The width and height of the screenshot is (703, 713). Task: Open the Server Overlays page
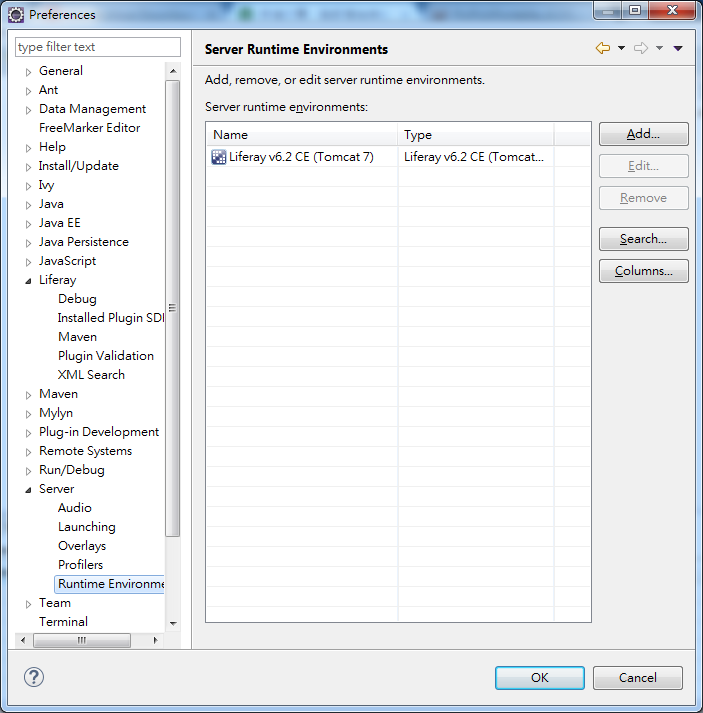82,546
